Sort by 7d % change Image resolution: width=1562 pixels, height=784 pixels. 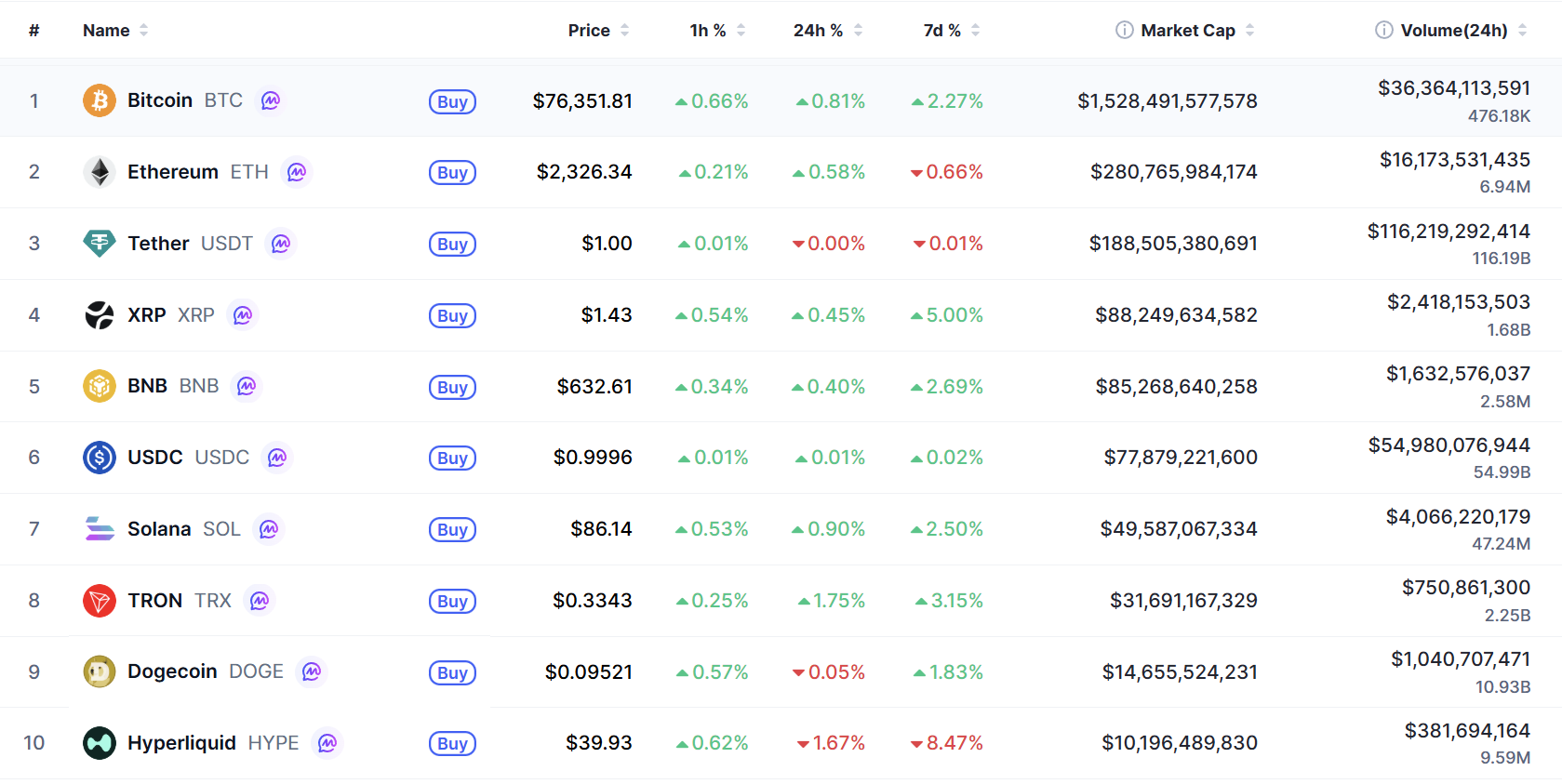pos(952,30)
